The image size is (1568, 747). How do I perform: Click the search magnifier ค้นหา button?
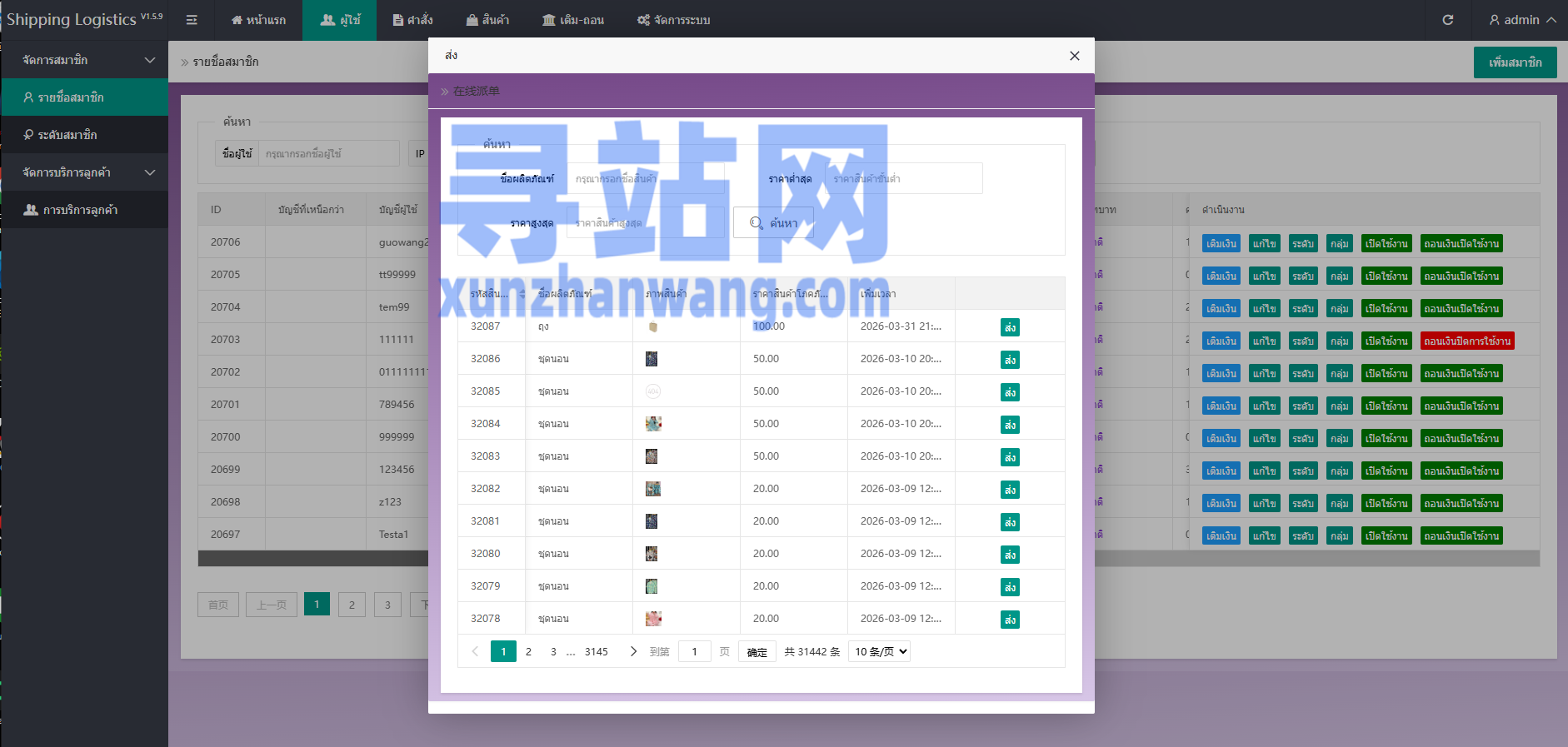click(x=773, y=223)
